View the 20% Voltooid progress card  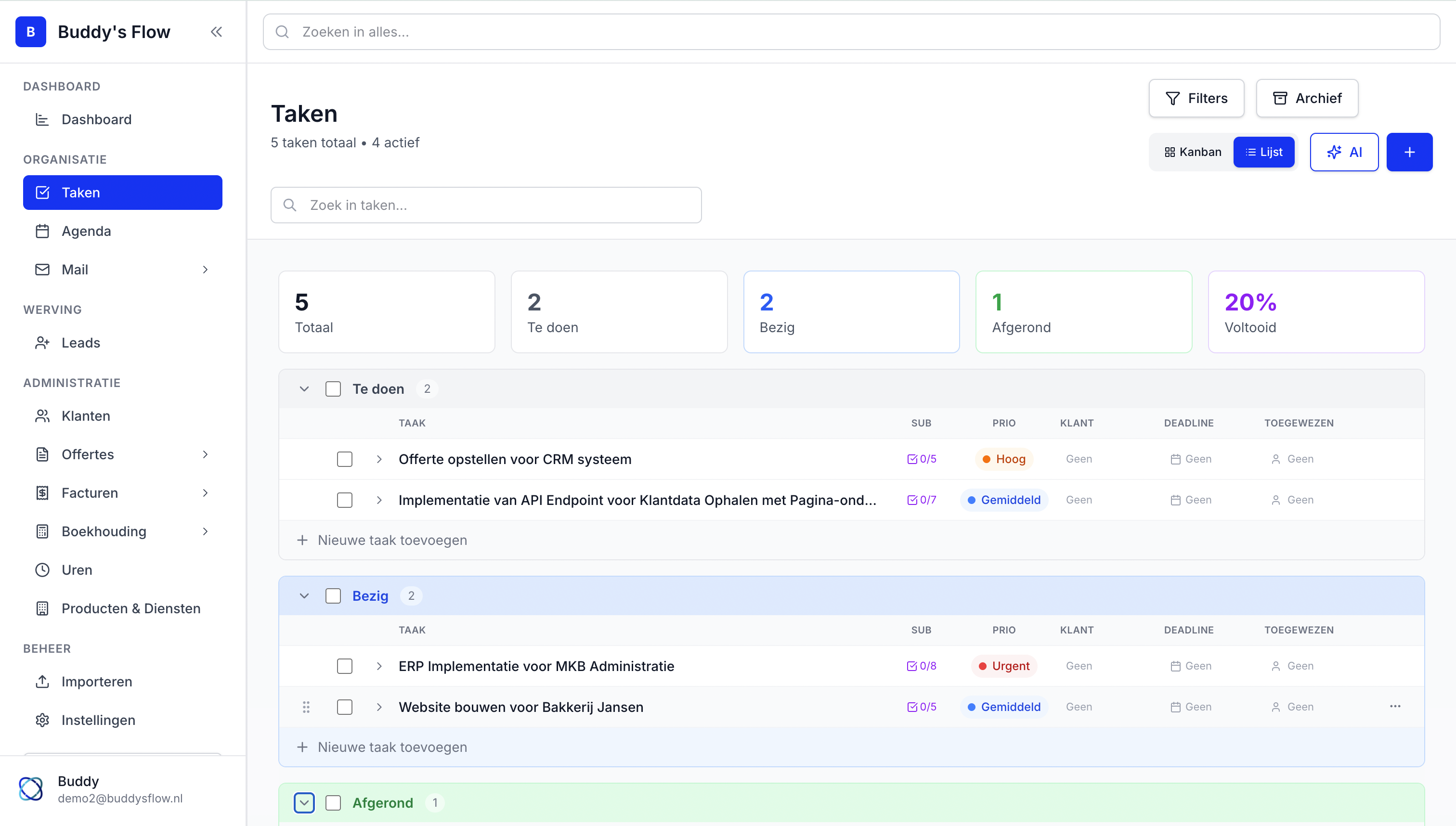point(1315,311)
